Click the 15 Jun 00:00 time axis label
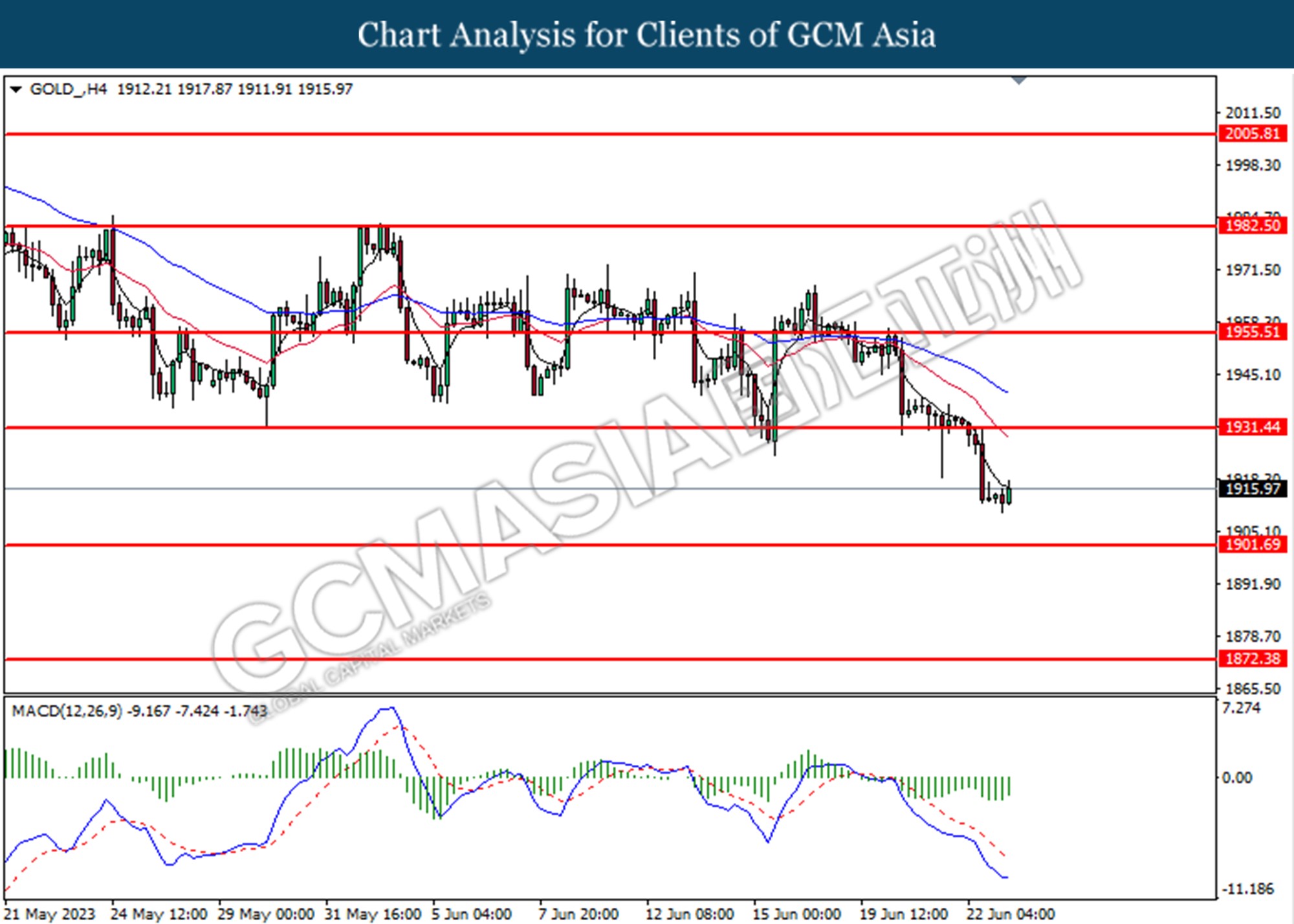The image size is (1294, 924). (x=796, y=914)
